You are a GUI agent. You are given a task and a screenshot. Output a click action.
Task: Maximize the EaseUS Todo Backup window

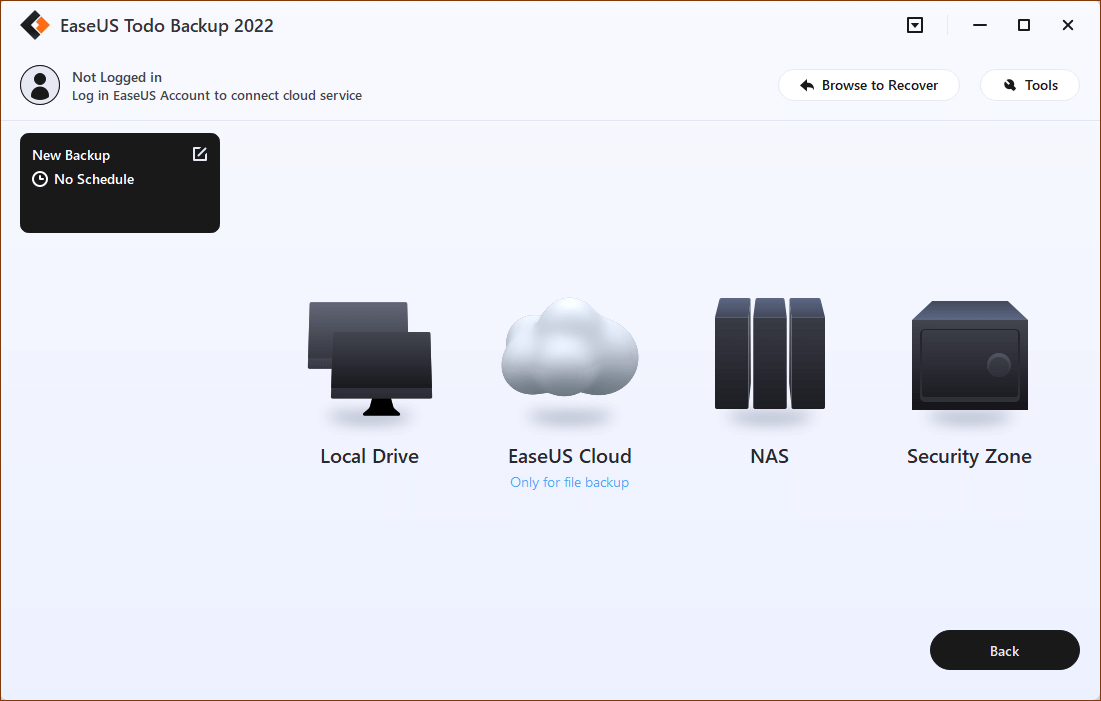pos(1024,26)
